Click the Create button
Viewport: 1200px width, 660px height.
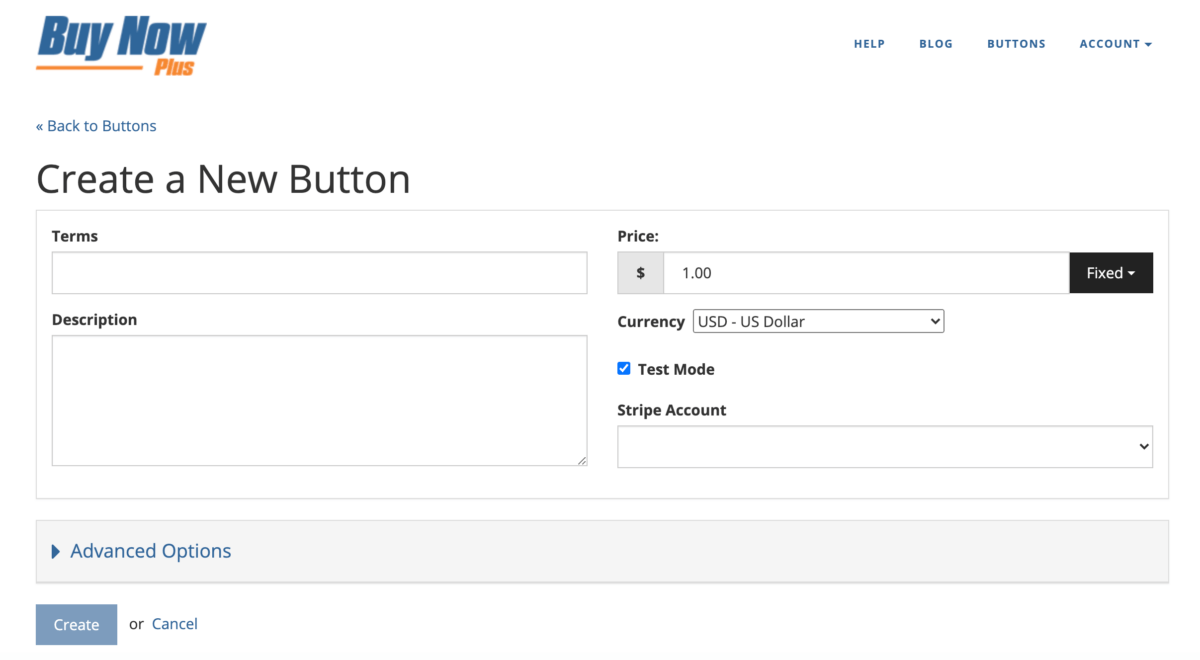pyautogui.click(x=76, y=624)
